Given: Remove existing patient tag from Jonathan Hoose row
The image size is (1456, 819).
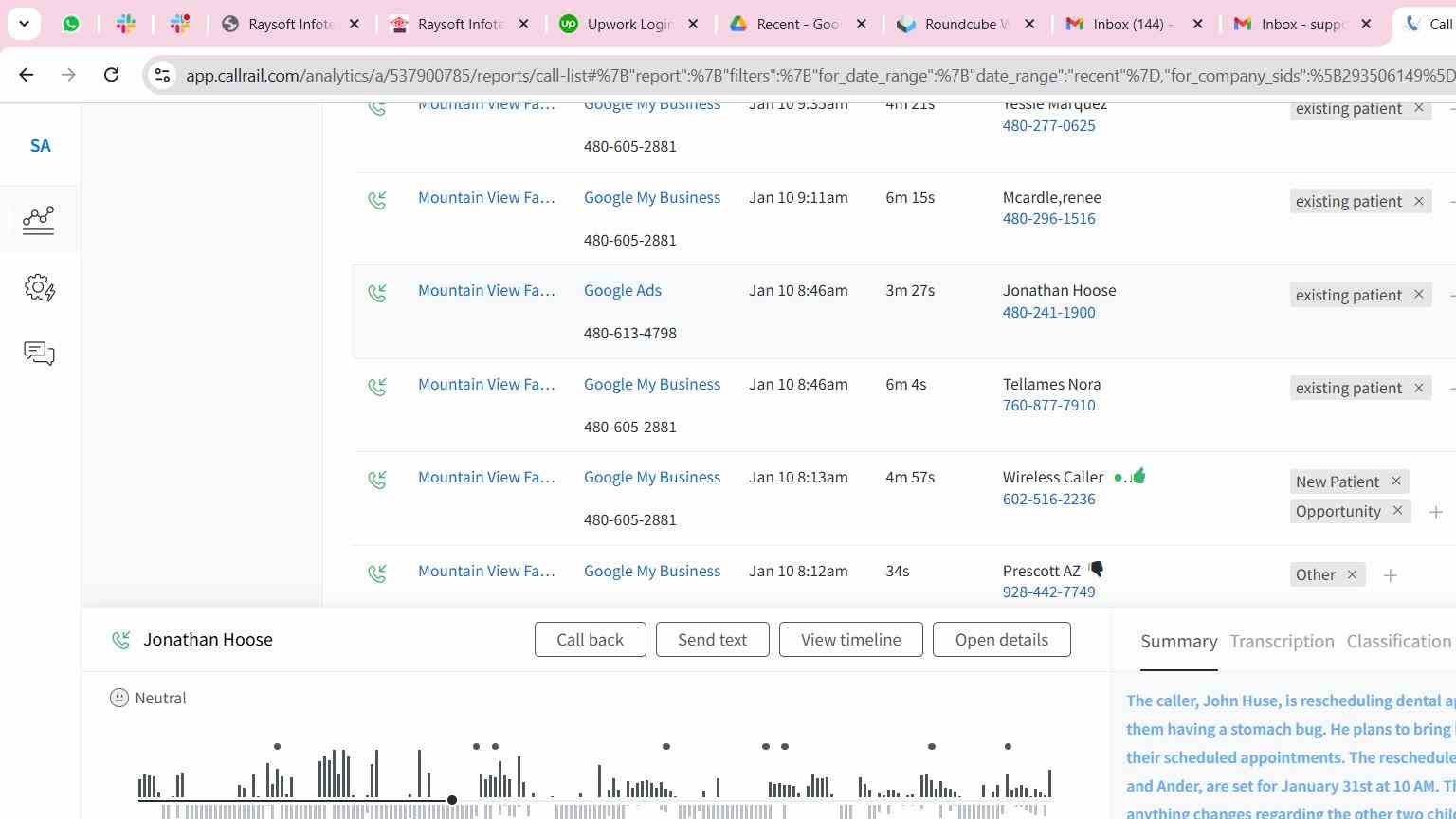Looking at the screenshot, I should coord(1419,295).
